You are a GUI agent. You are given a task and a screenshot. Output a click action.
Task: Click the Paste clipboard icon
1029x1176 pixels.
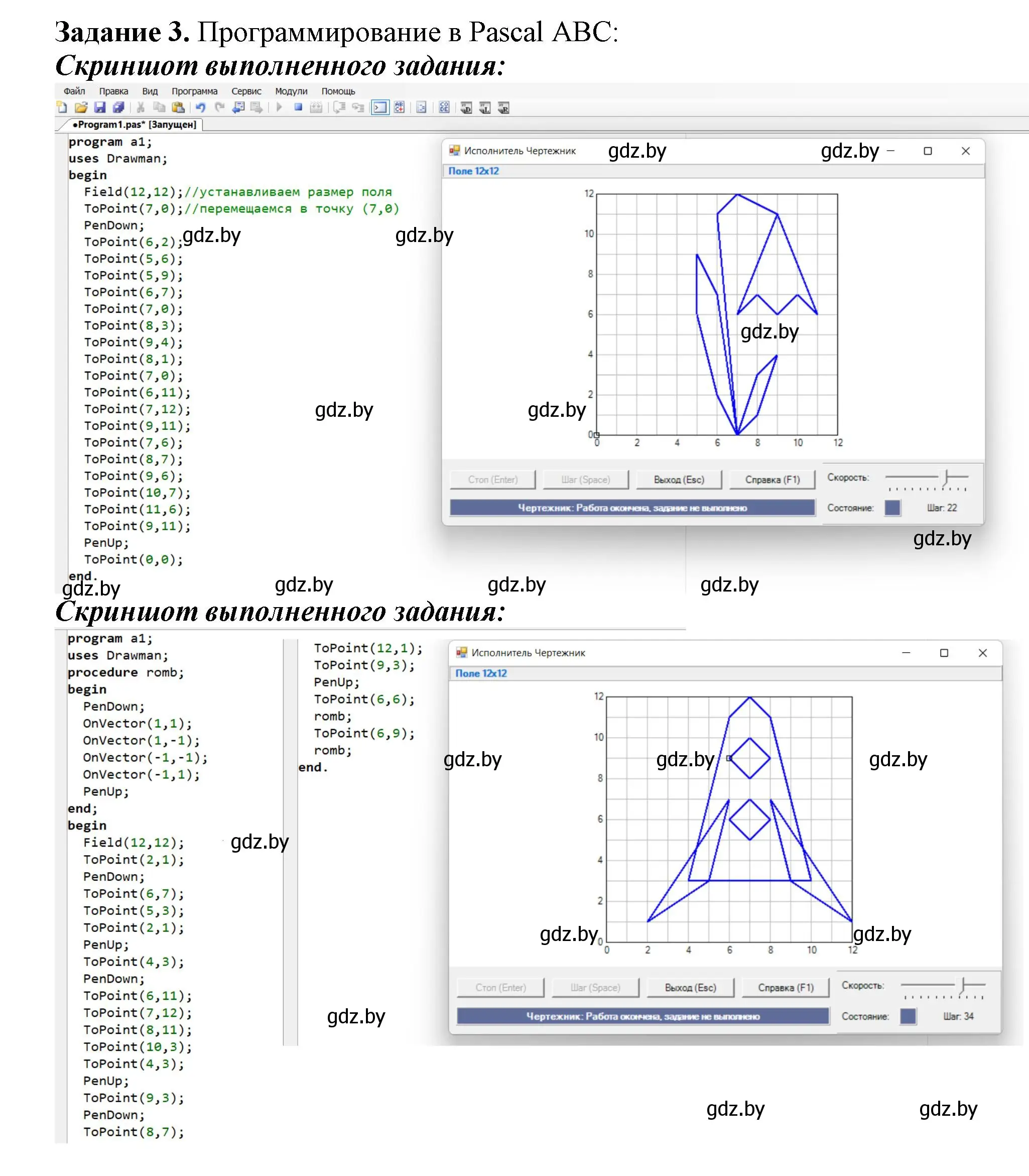pyautogui.click(x=179, y=107)
